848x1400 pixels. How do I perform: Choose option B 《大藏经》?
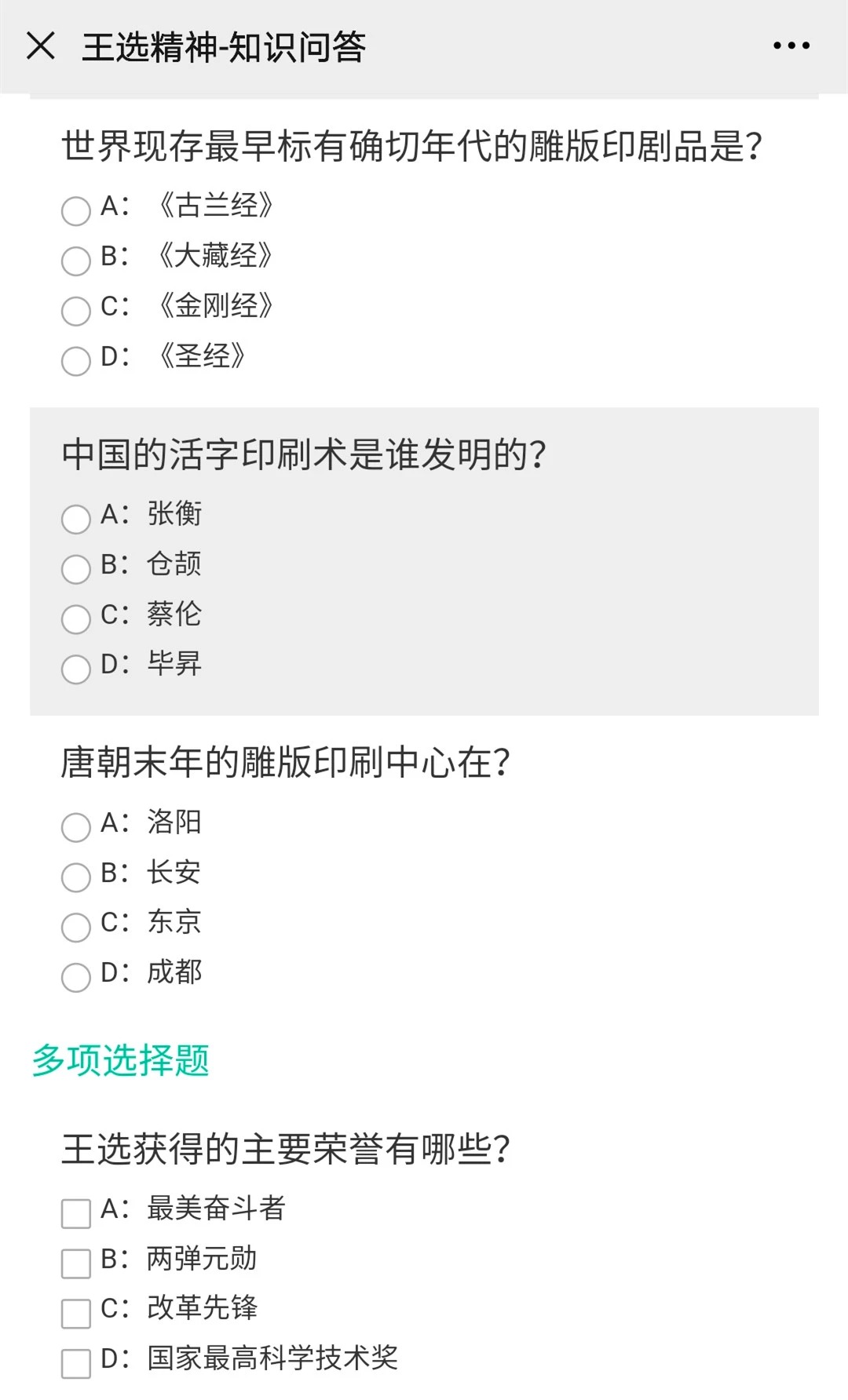point(76,261)
